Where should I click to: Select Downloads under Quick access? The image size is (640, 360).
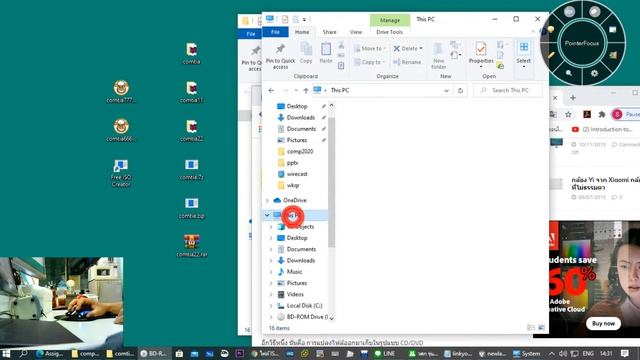tap(300, 118)
